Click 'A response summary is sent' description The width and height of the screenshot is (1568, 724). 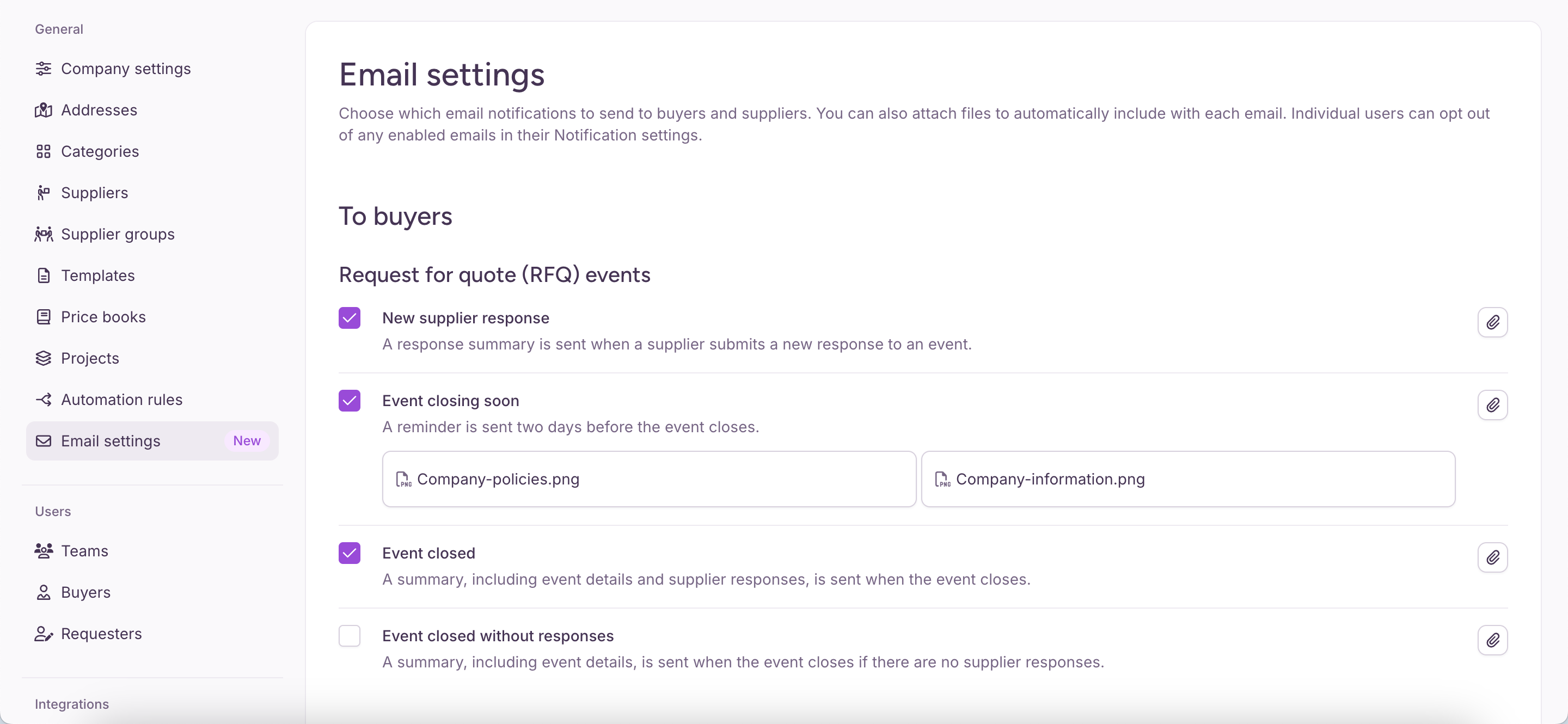point(677,345)
